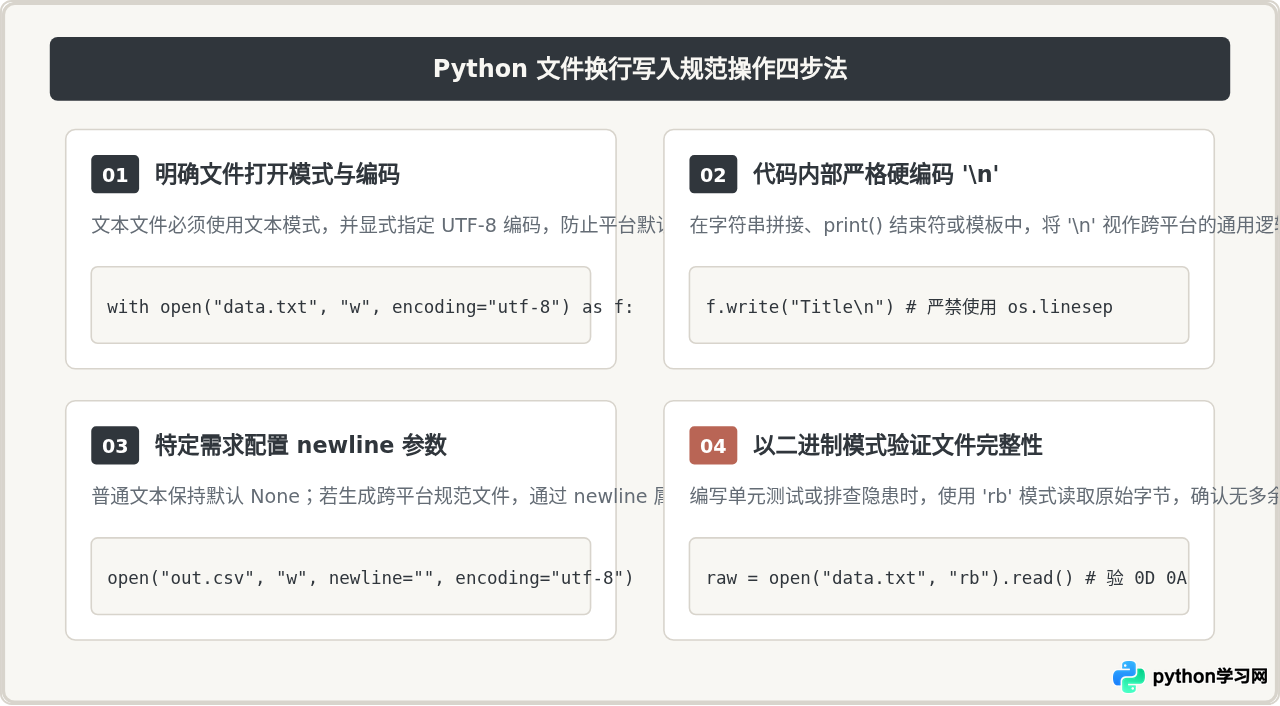
Task: Click the code block 'with open("data.txt", "w"...'
Action: pos(341,305)
